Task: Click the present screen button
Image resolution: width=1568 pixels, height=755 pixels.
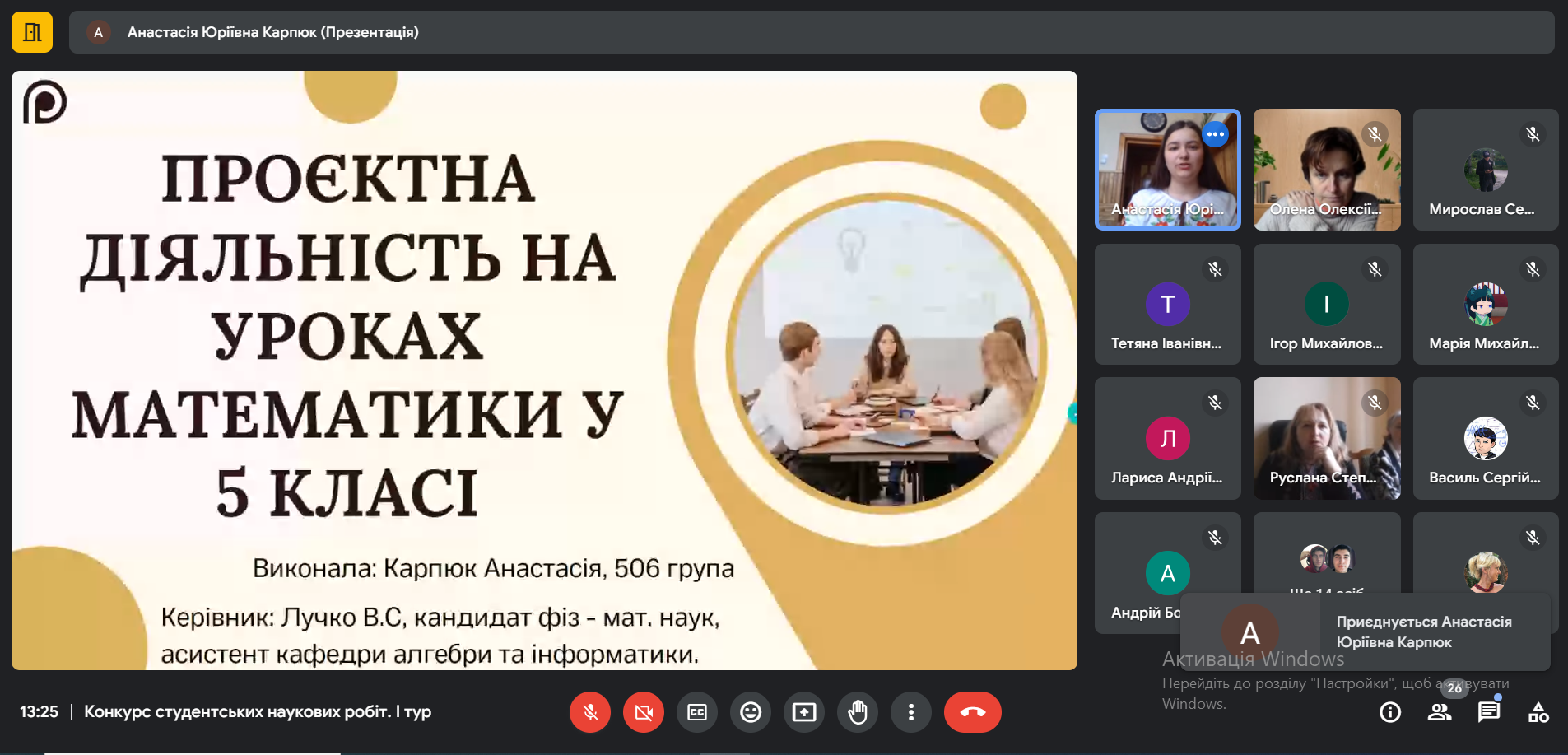Action: point(804,712)
